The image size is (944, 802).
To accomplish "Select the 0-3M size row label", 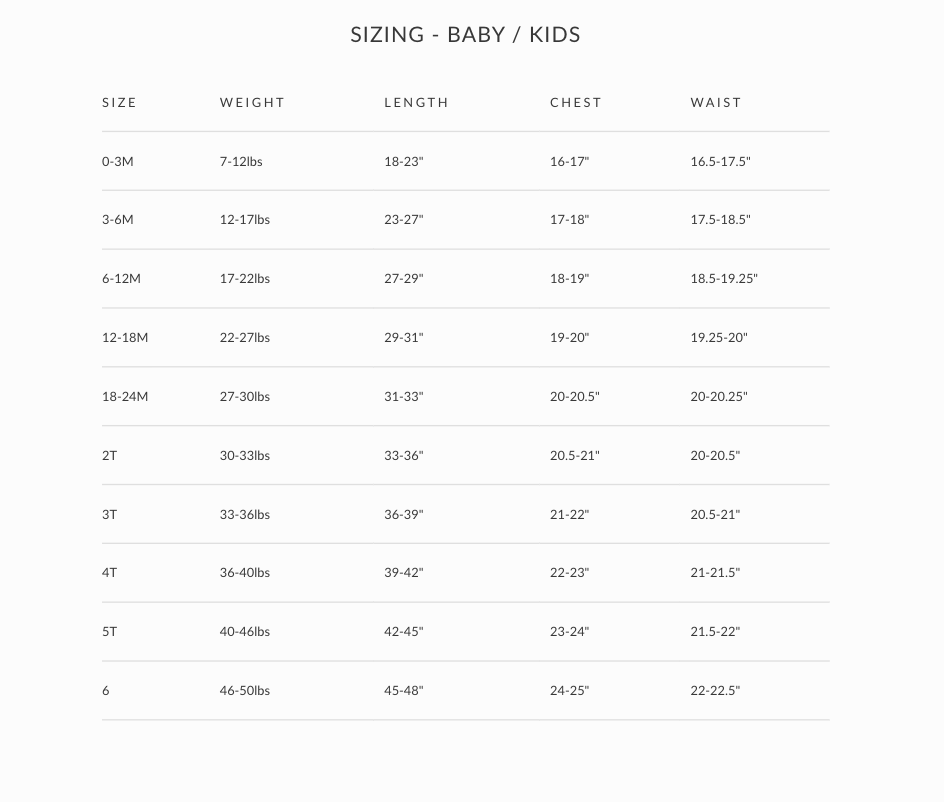I will (x=117, y=161).
